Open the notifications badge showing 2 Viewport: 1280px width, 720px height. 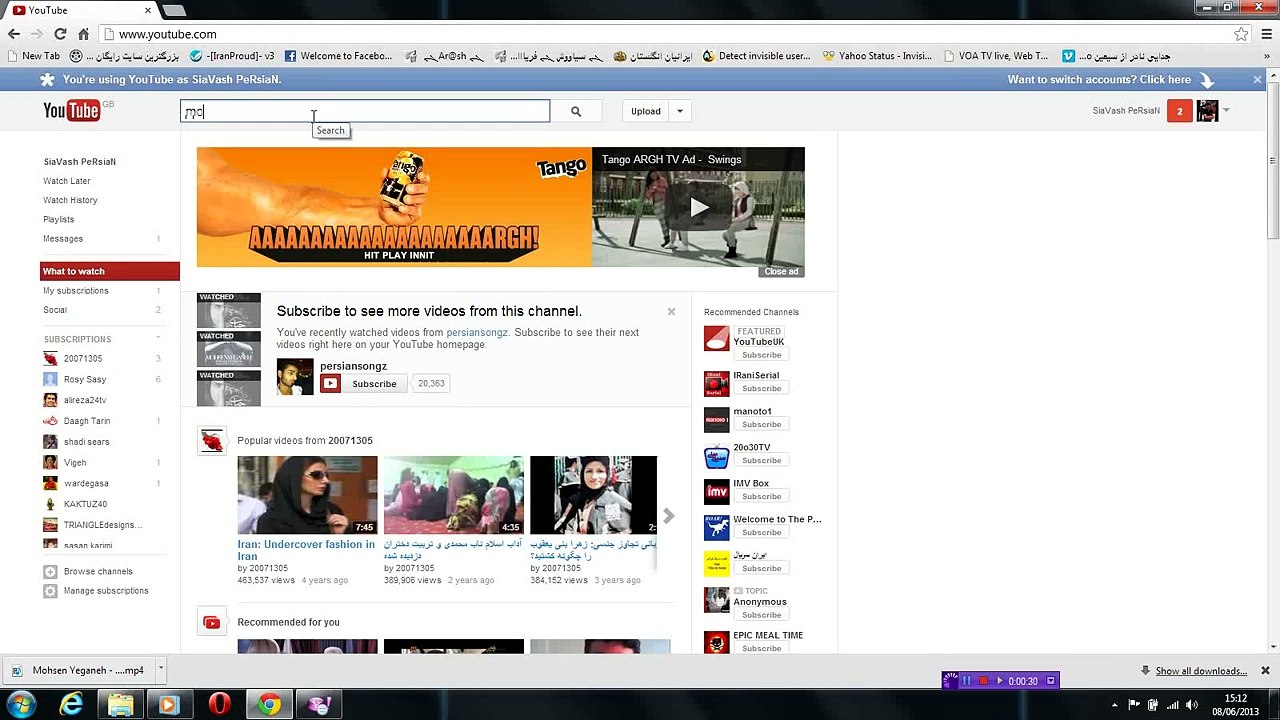point(1179,111)
